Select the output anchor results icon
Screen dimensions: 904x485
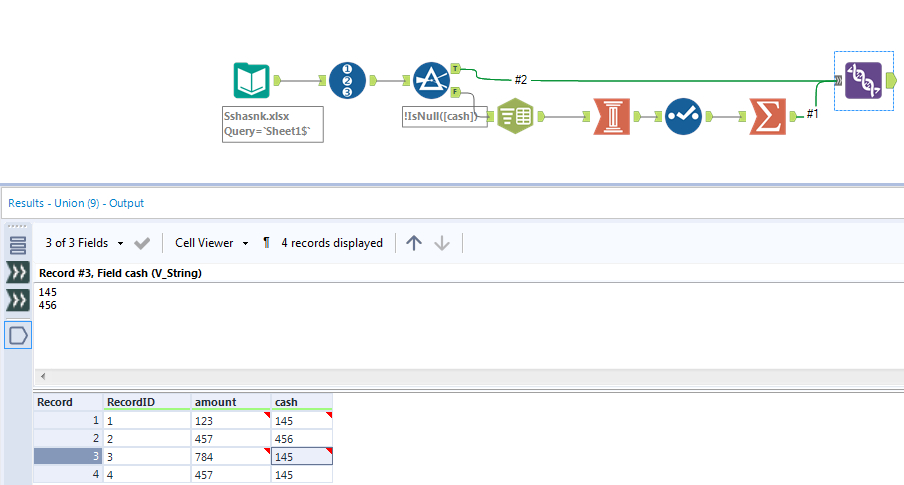(x=18, y=335)
